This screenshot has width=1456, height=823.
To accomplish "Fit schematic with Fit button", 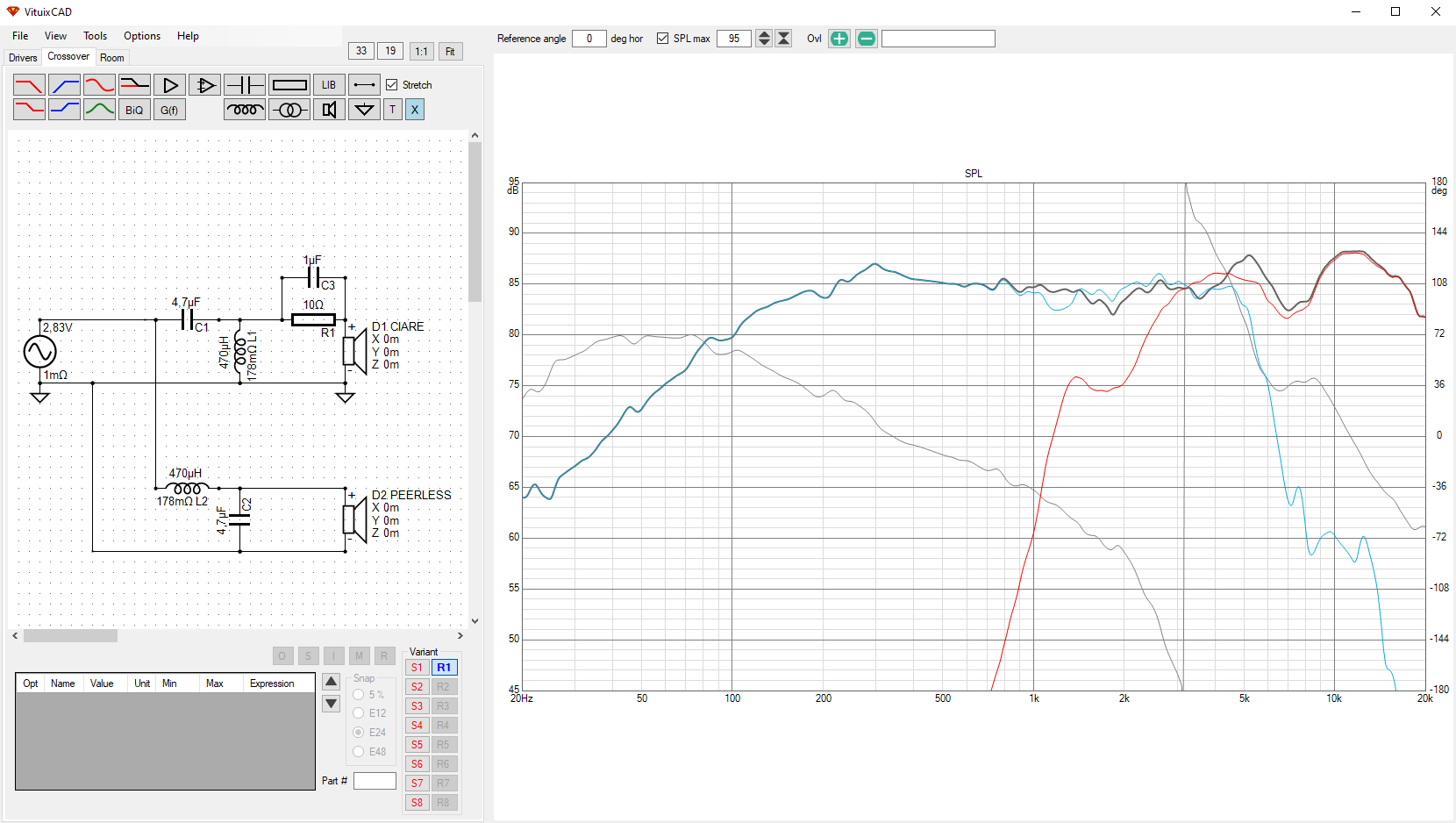I will point(450,51).
